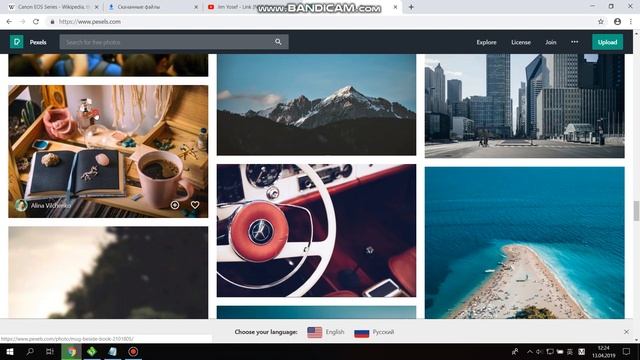Open the Windows notification center icon

coord(627,351)
